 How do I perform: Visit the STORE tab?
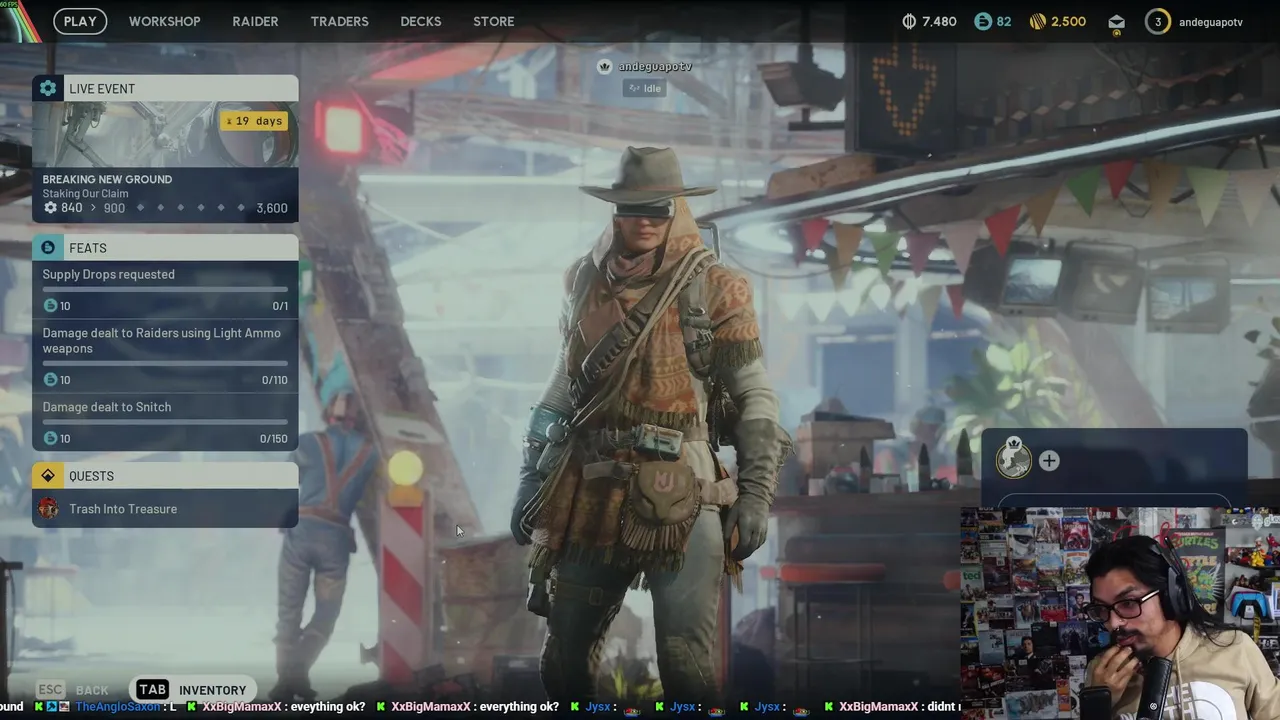coord(493,21)
